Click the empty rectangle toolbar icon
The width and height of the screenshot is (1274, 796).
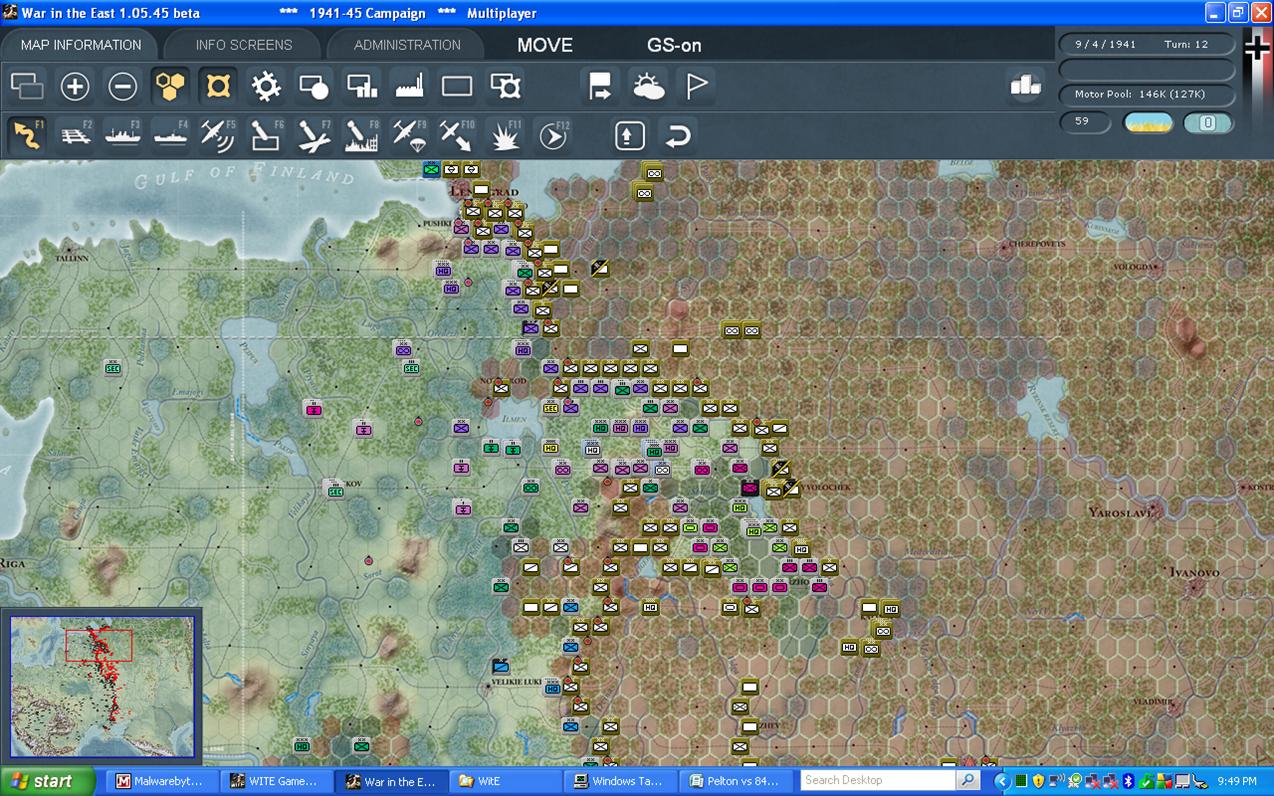457,87
